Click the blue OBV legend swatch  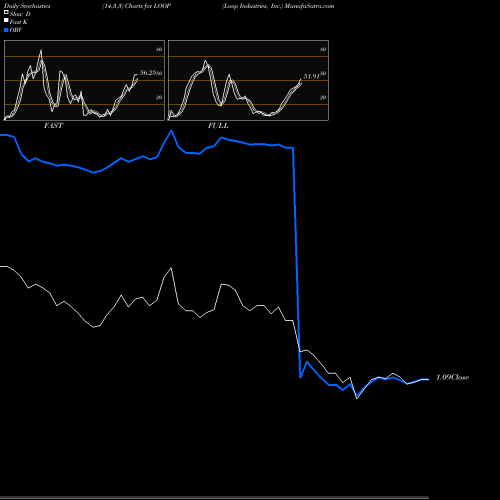coord(6,30)
